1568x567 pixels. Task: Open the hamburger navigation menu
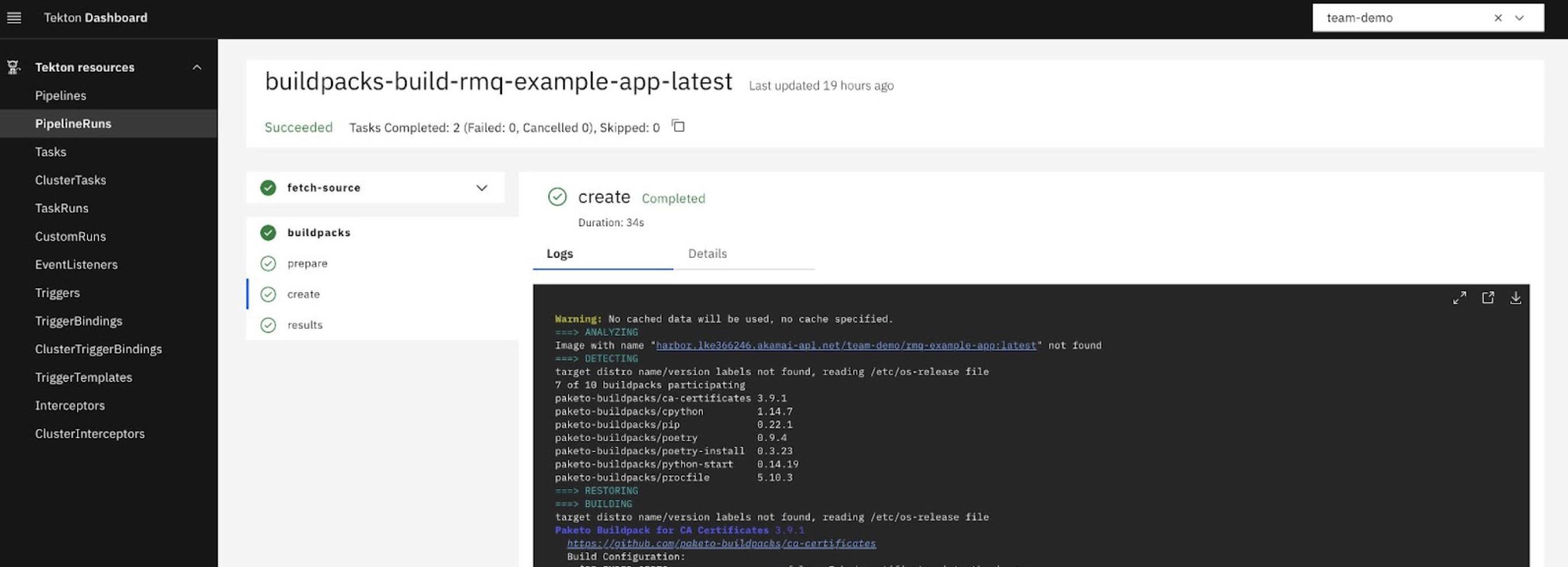(14, 18)
